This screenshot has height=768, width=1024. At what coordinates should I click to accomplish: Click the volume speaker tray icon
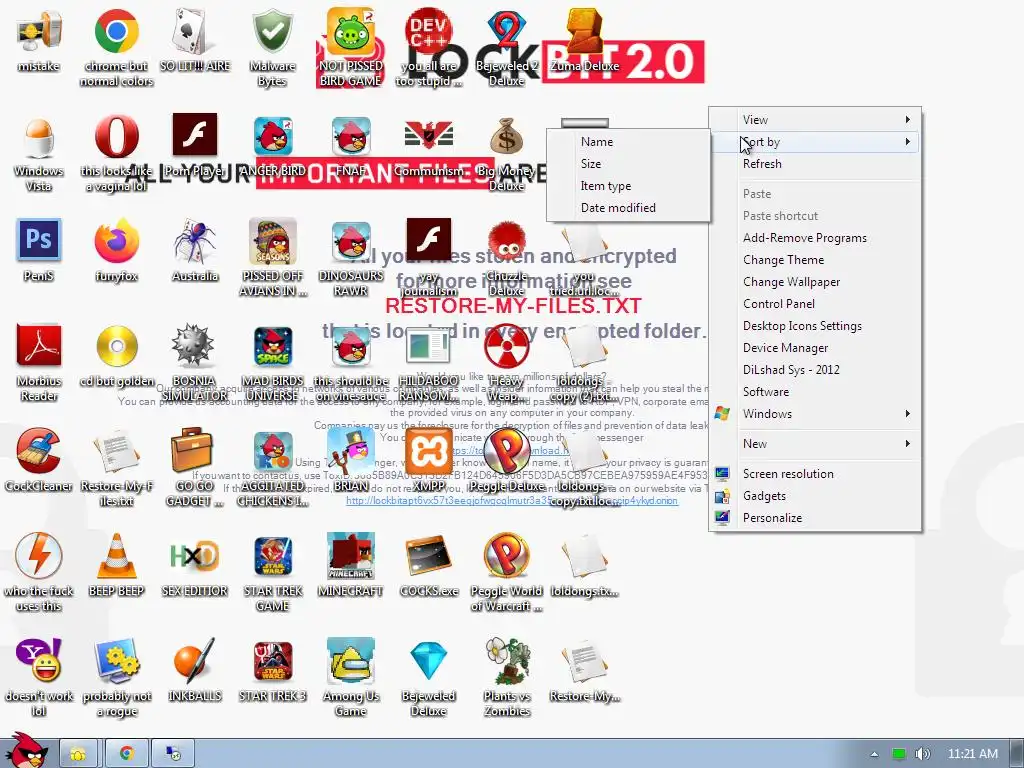(922, 754)
